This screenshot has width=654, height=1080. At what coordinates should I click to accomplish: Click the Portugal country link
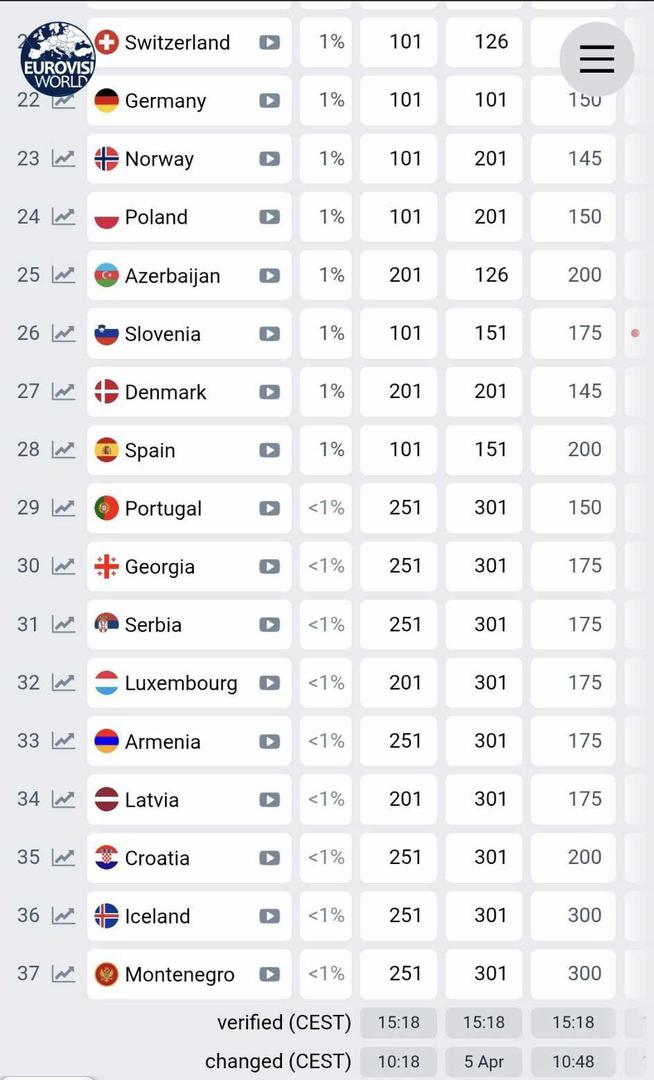(x=163, y=509)
